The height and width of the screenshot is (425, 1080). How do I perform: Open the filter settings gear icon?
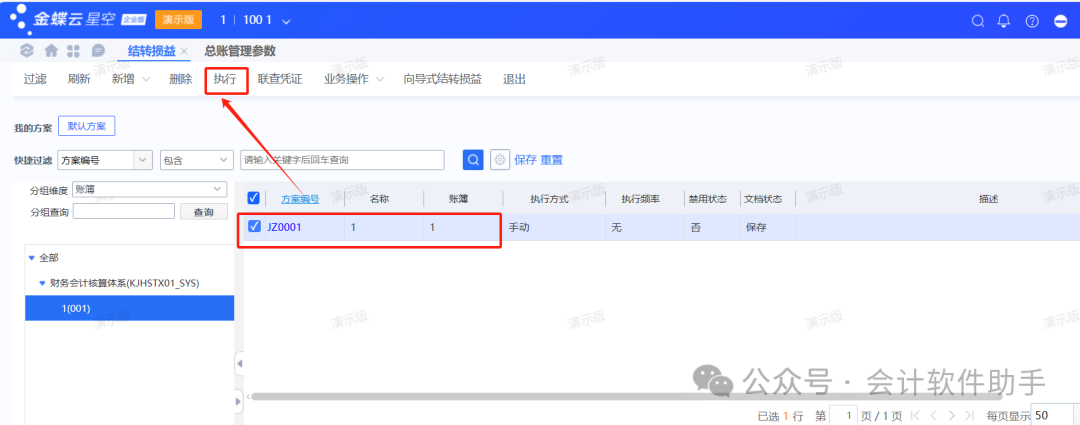click(x=499, y=160)
